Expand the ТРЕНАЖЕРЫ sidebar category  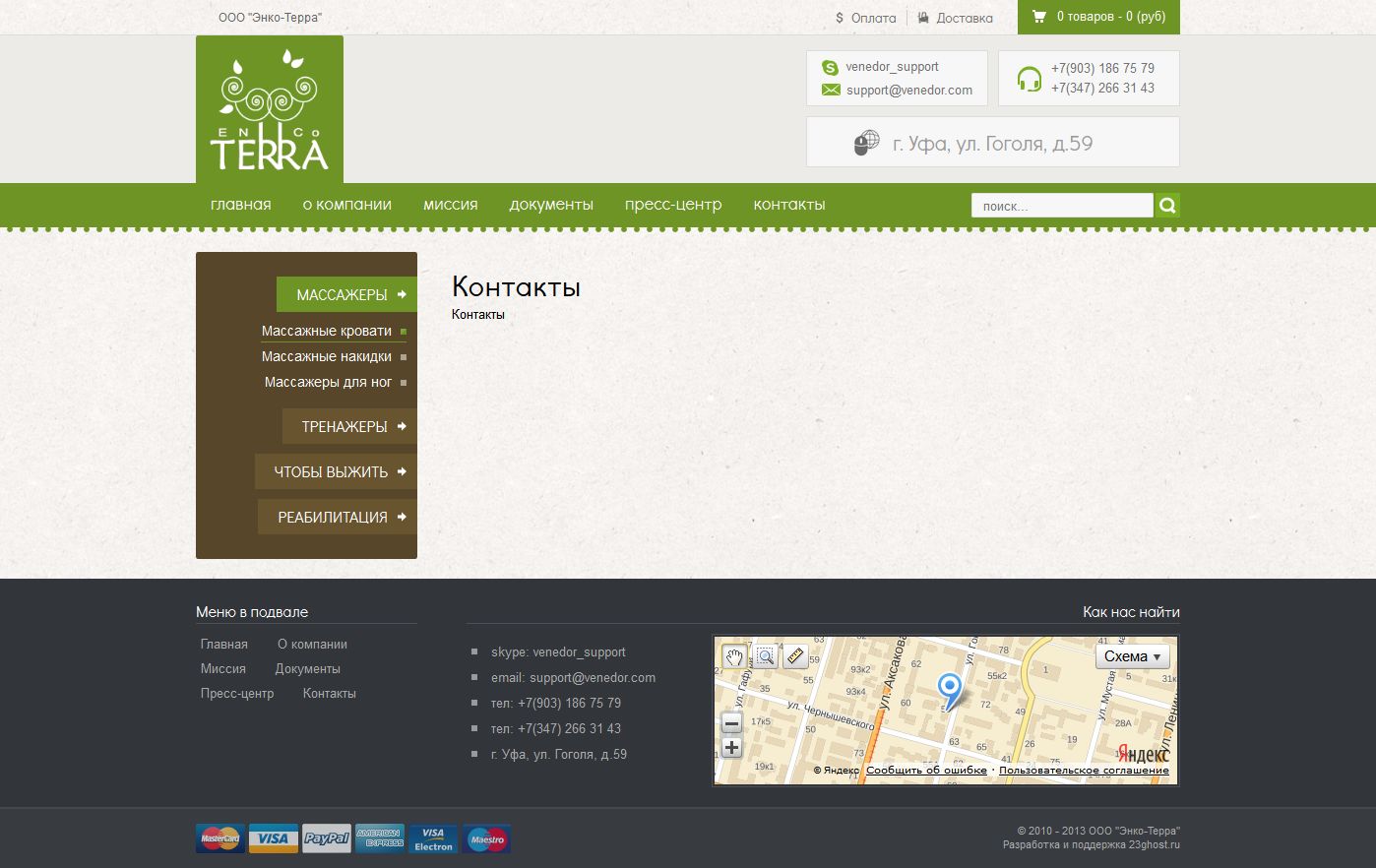click(349, 426)
